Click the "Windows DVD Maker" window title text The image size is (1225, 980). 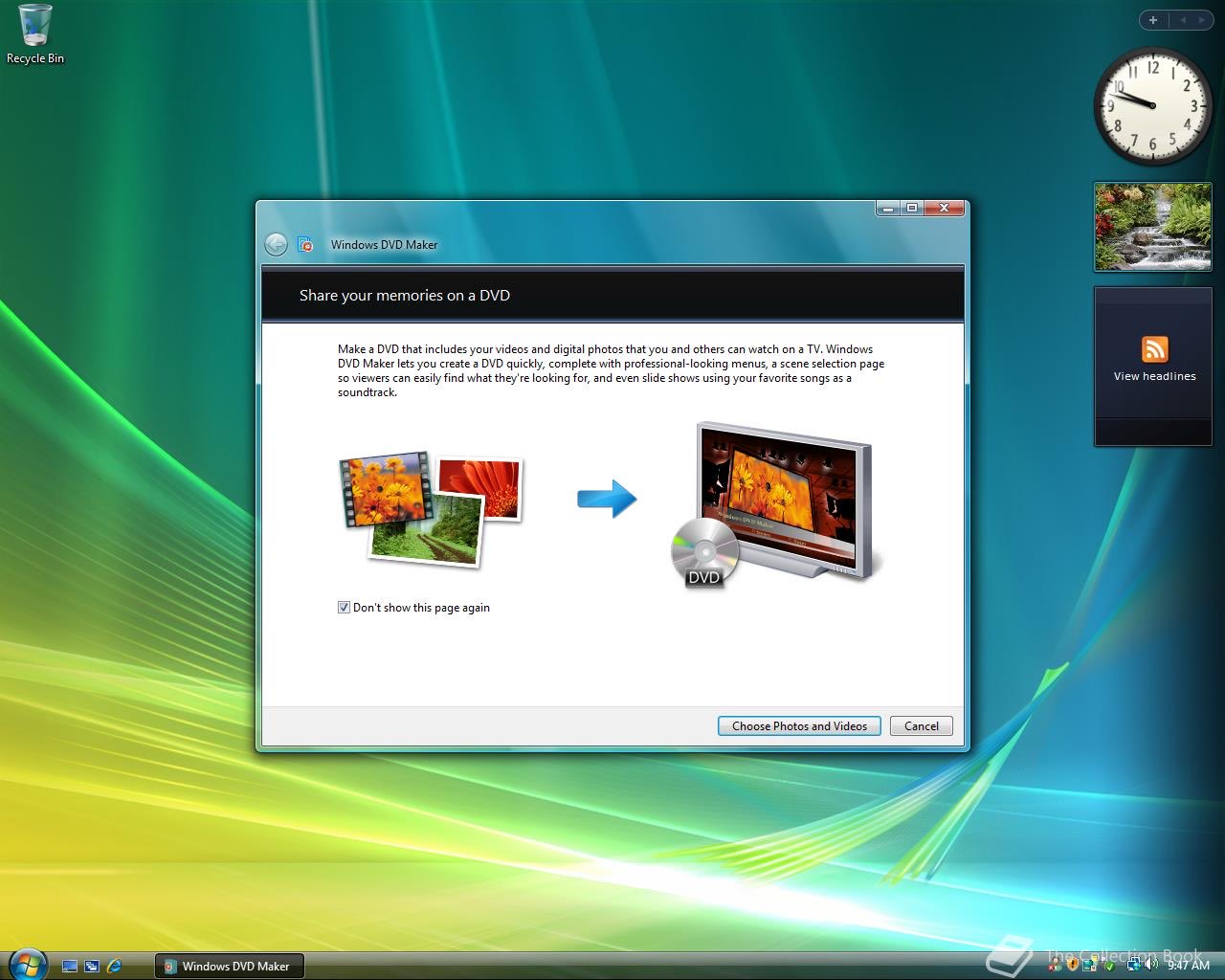(x=384, y=245)
